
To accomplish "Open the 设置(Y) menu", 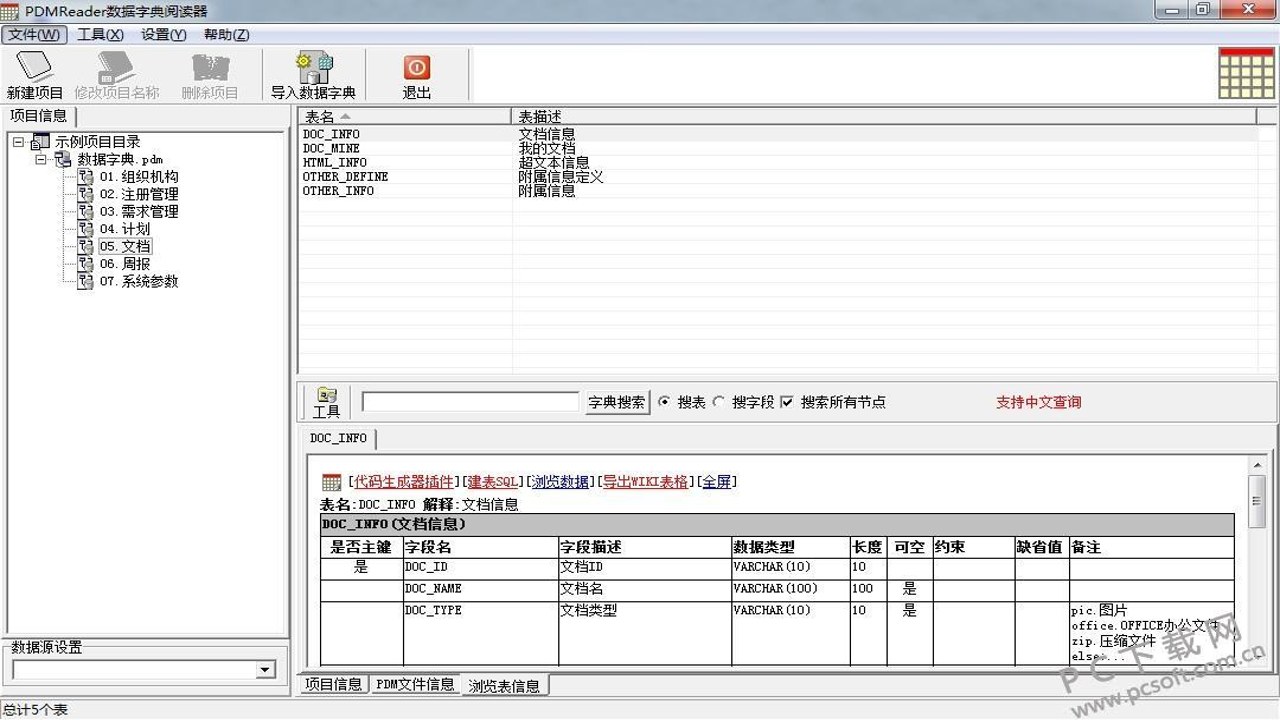I will pos(163,34).
